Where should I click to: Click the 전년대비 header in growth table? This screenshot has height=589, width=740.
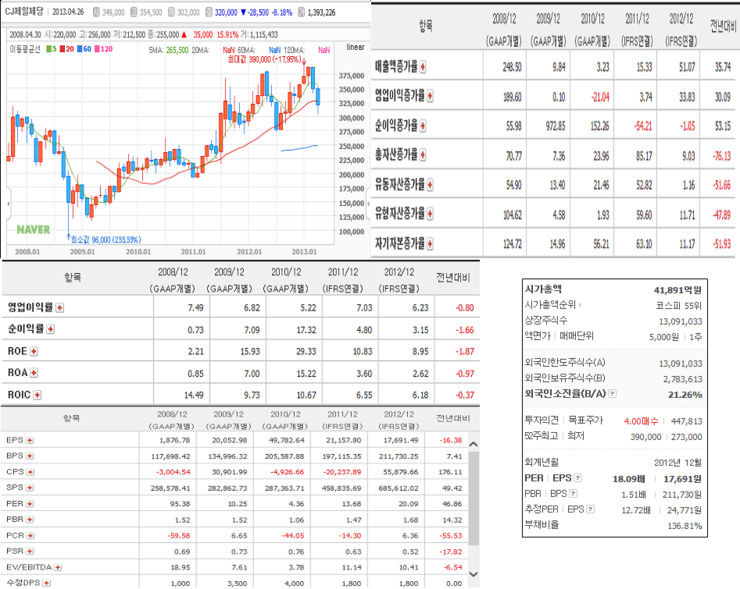point(723,27)
